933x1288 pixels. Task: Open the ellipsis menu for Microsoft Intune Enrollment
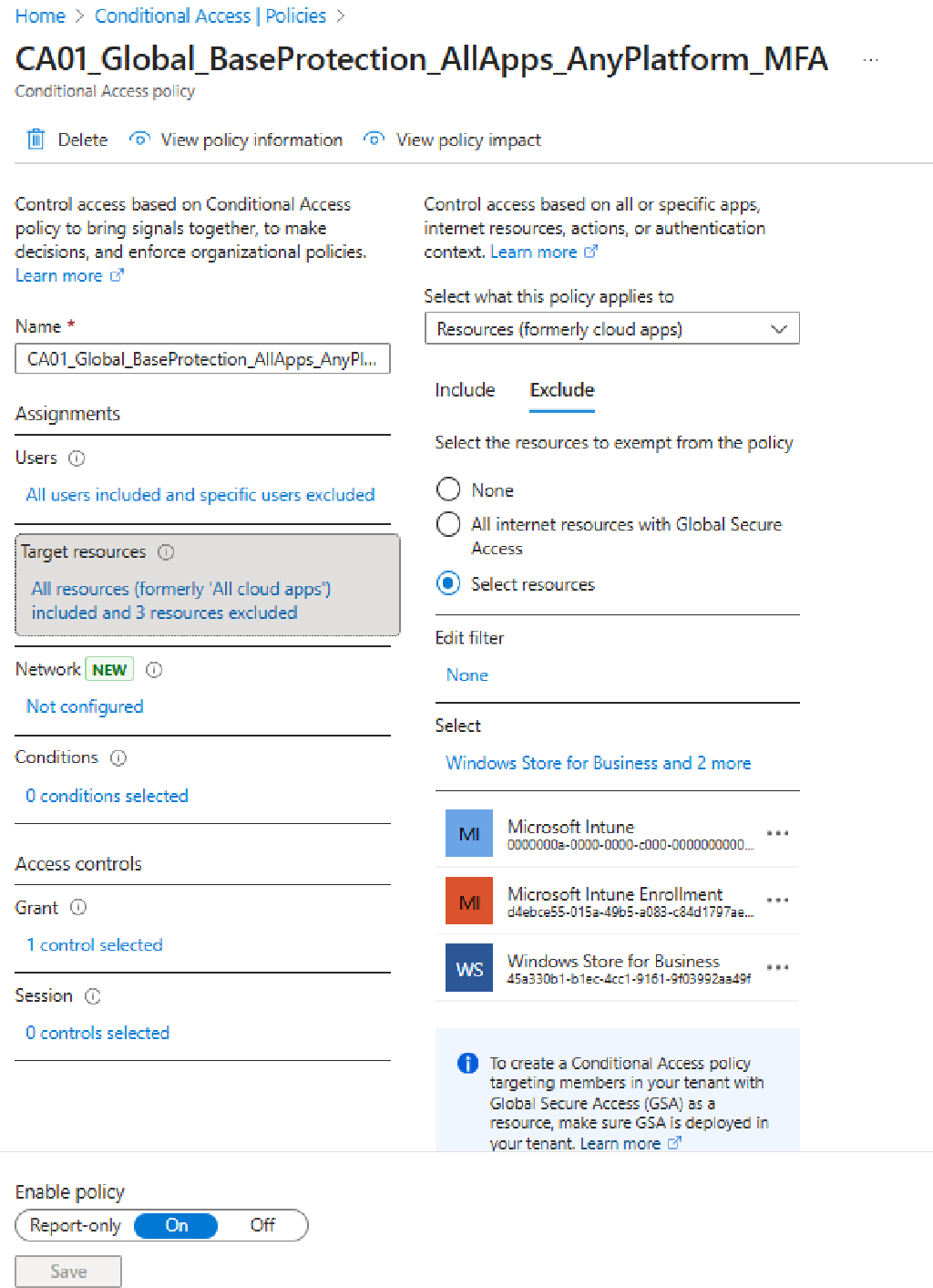click(x=777, y=900)
